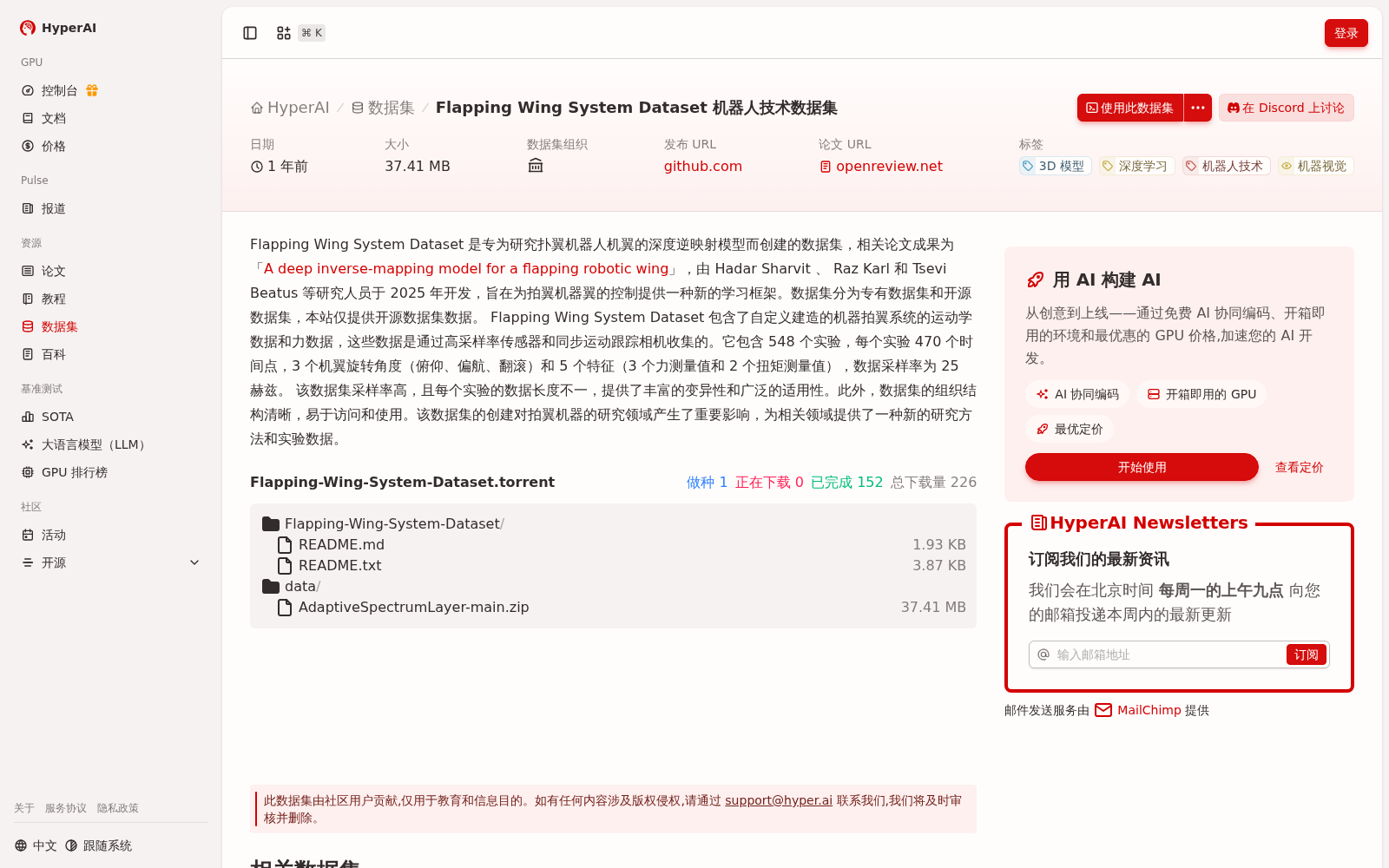Viewport: 1389px width, 868px height.
Task: Click AdaptiveSpectrumLayer-main.zip file row
Action: point(613,608)
